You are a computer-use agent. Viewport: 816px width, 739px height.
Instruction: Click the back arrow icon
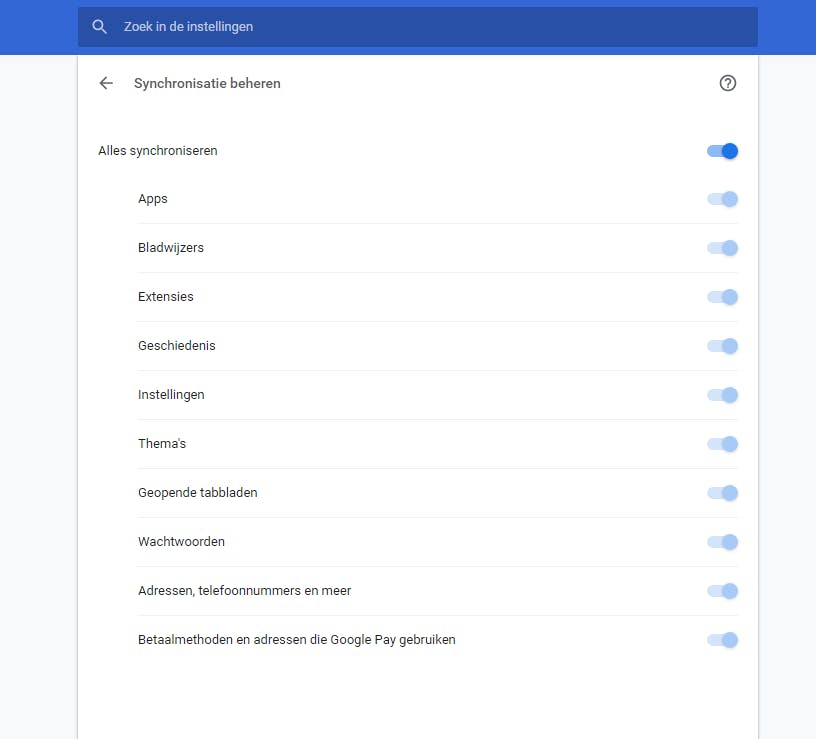[x=106, y=83]
